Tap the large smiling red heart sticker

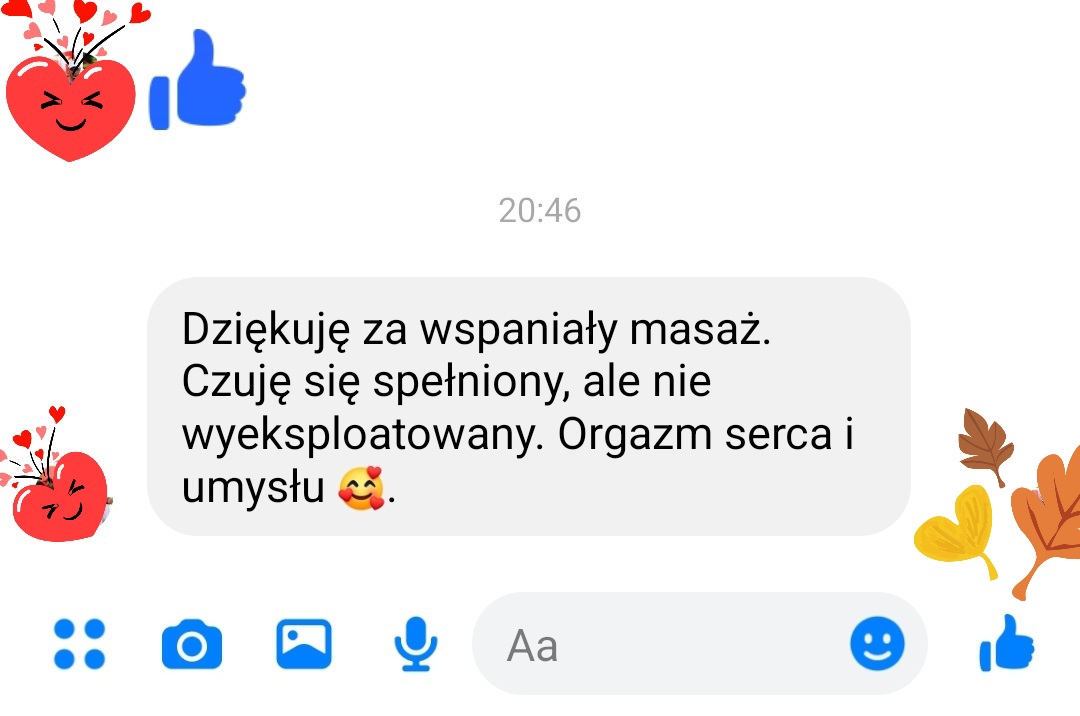[70, 109]
